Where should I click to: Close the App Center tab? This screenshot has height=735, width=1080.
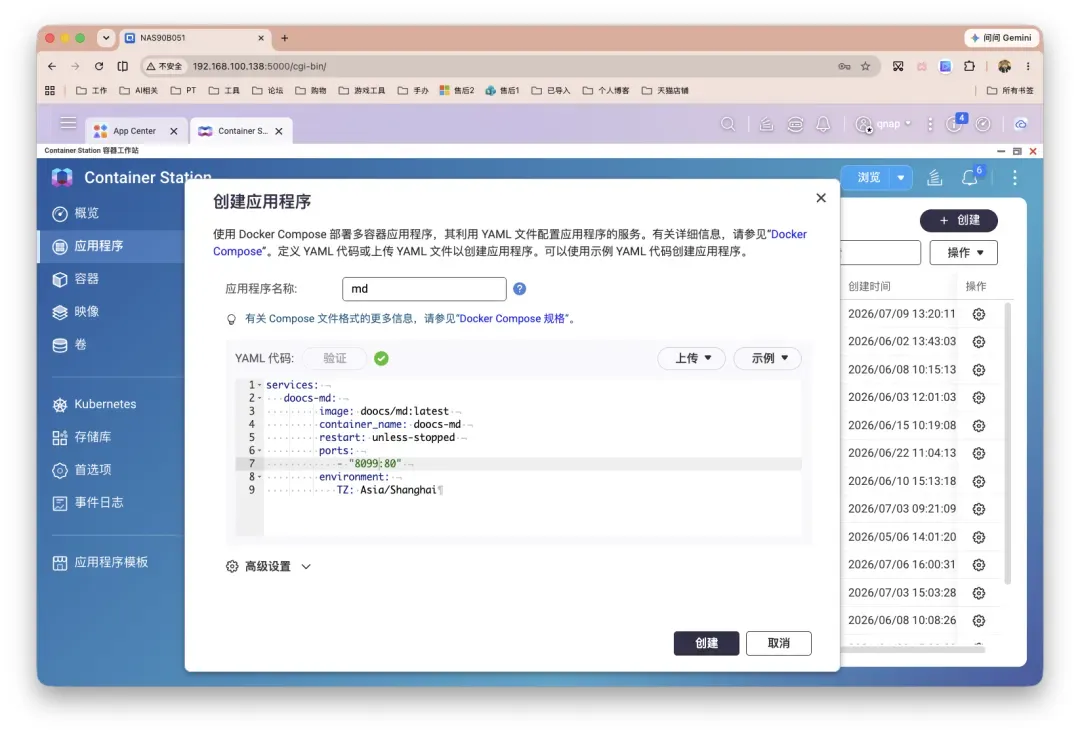[x=174, y=131]
